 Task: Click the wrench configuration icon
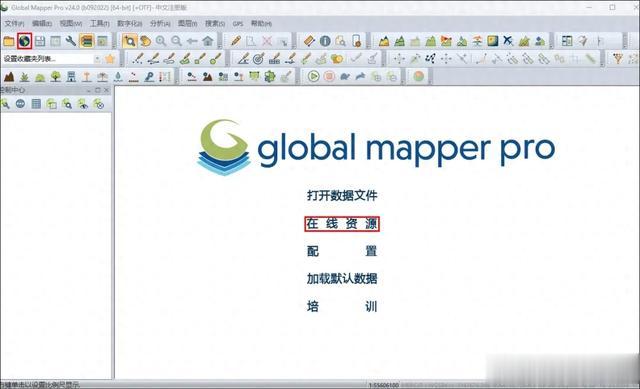pyautogui.click(x=71, y=41)
